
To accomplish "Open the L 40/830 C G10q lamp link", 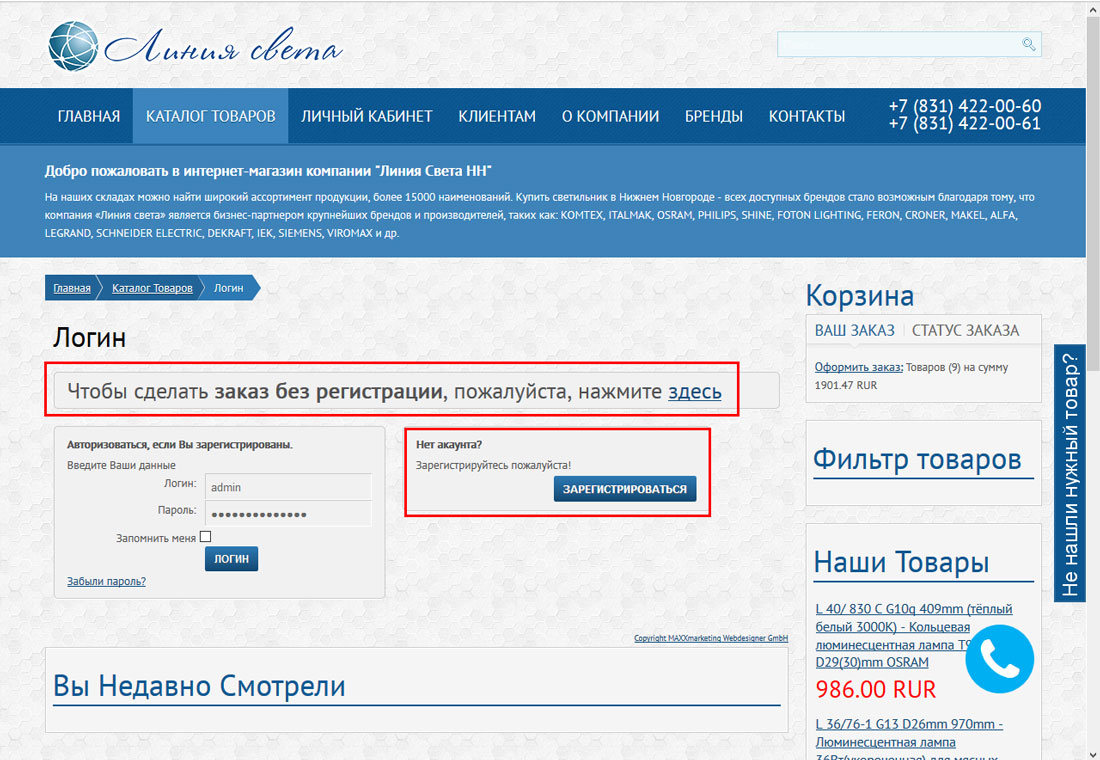I will (x=913, y=636).
